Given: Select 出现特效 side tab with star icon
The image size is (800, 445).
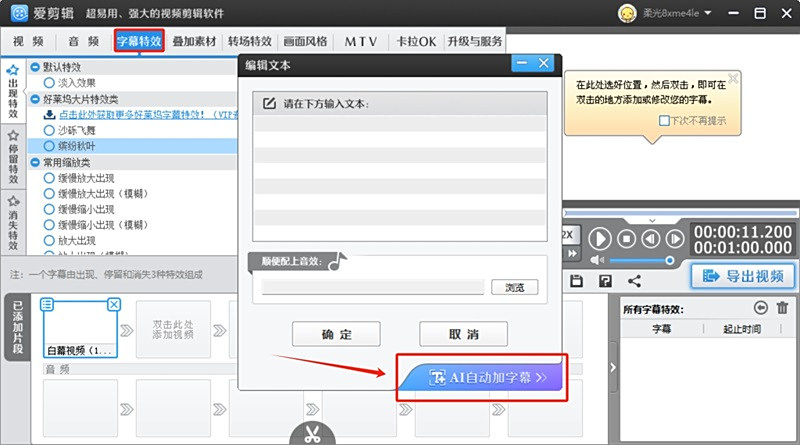Looking at the screenshot, I should (13, 91).
